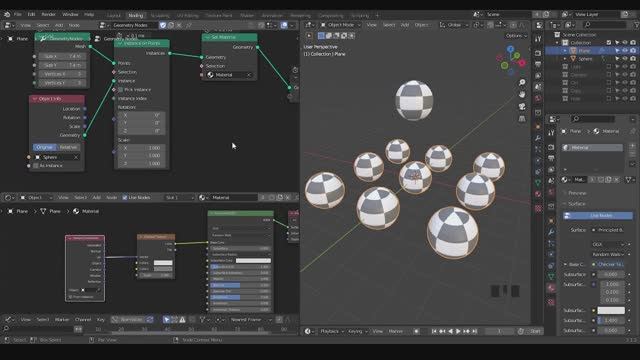
Task: Click the red X axis ball on navigation gizmo
Action: point(522,63)
